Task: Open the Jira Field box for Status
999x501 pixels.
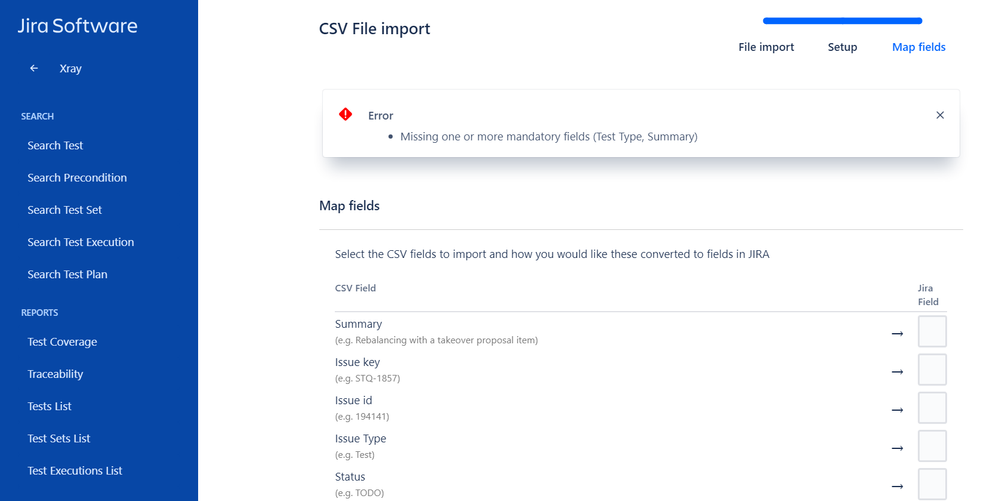Action: click(x=932, y=484)
